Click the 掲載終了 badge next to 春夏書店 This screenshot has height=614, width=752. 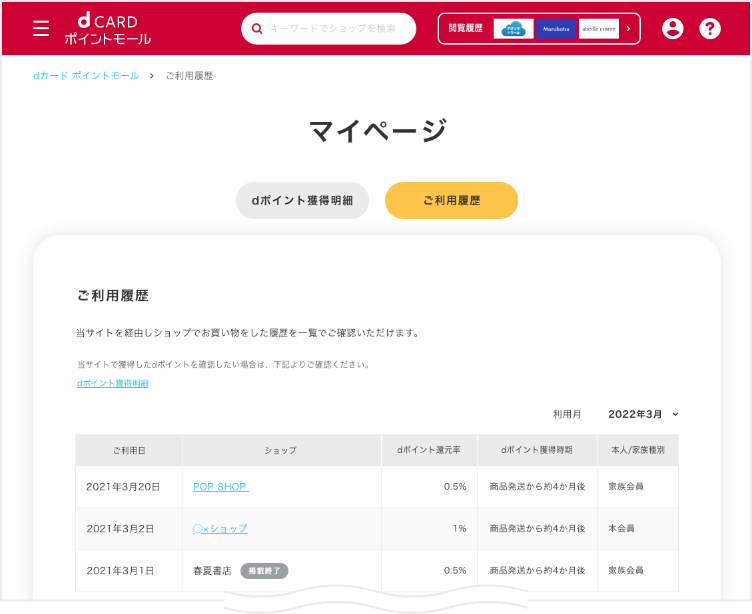[265, 571]
